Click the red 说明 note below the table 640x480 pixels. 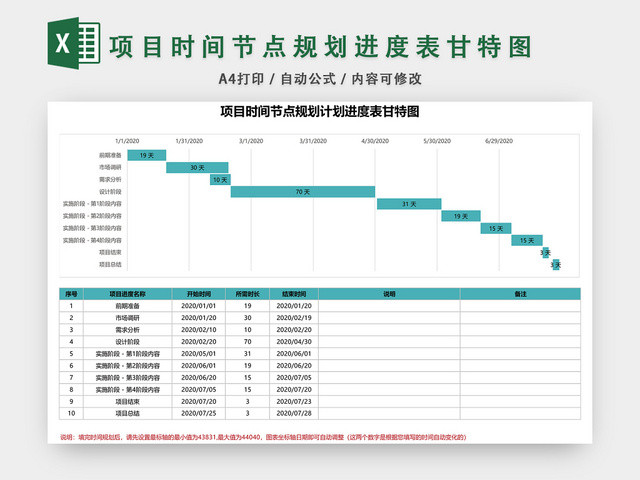[263, 437]
